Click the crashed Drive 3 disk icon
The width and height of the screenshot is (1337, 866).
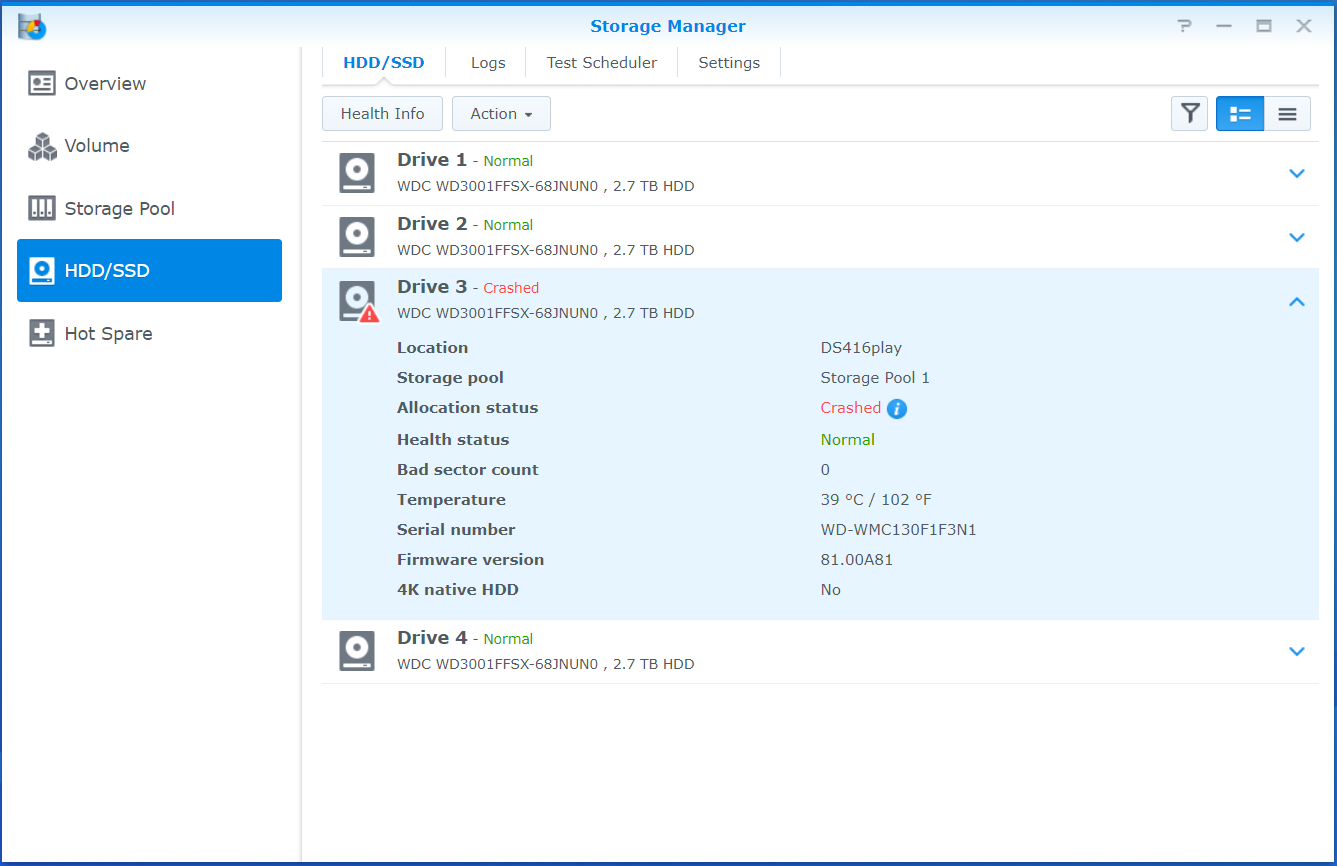point(356,299)
